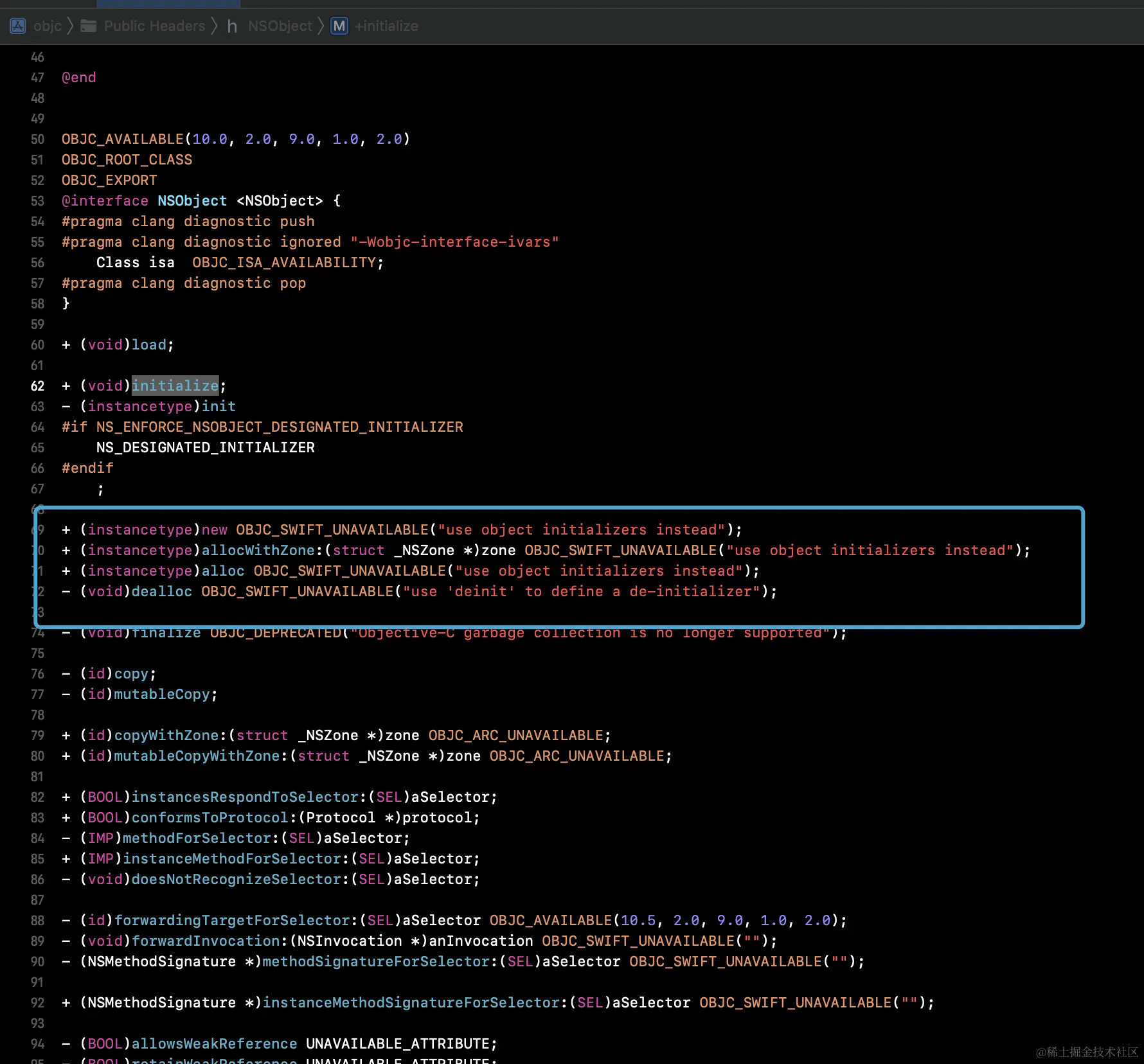Screen dimensions: 1144x1064
Task: Click the header file 'h' icon before NSObject
Action: point(232,26)
